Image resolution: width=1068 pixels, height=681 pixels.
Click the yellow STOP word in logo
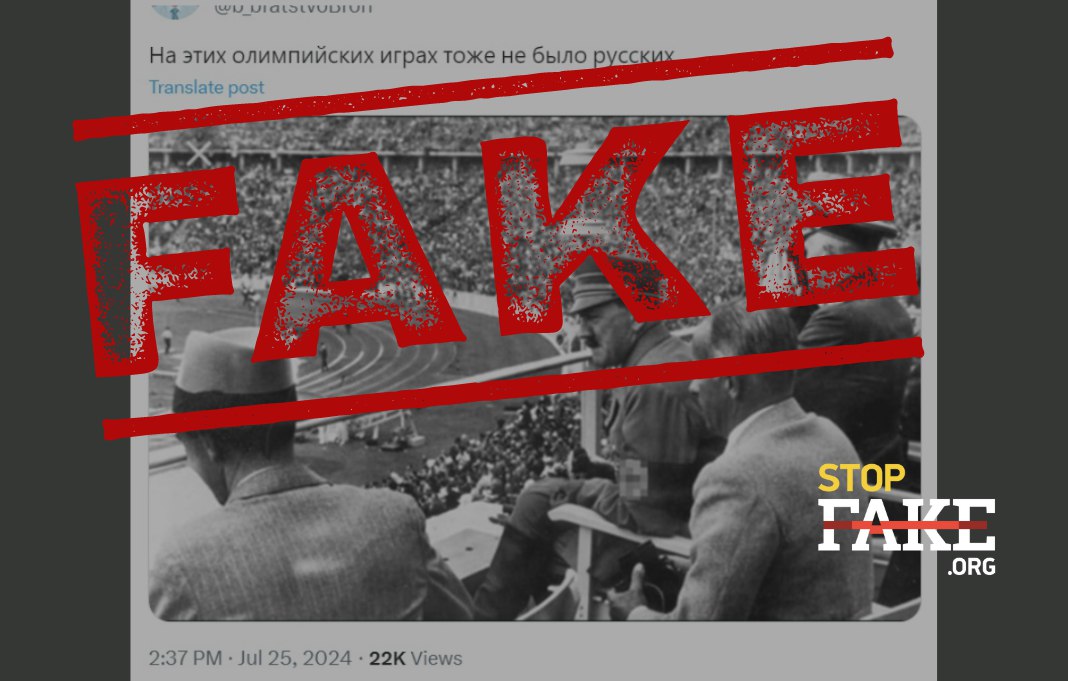pos(861,478)
